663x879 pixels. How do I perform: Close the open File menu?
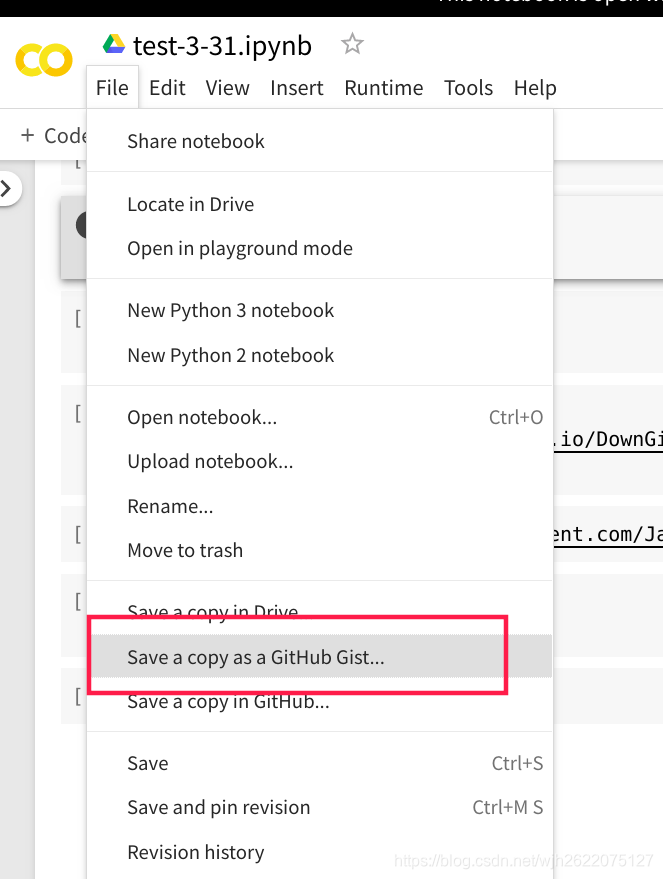point(112,88)
